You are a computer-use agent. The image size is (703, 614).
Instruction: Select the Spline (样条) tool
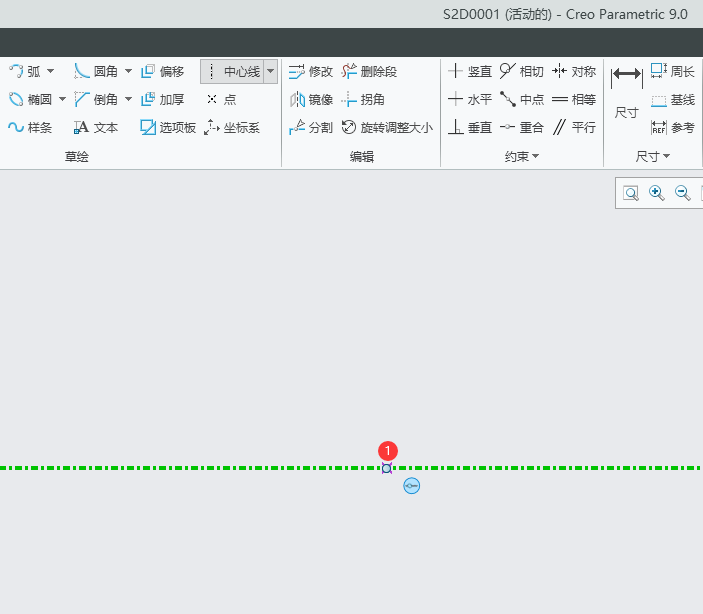click(x=30, y=128)
